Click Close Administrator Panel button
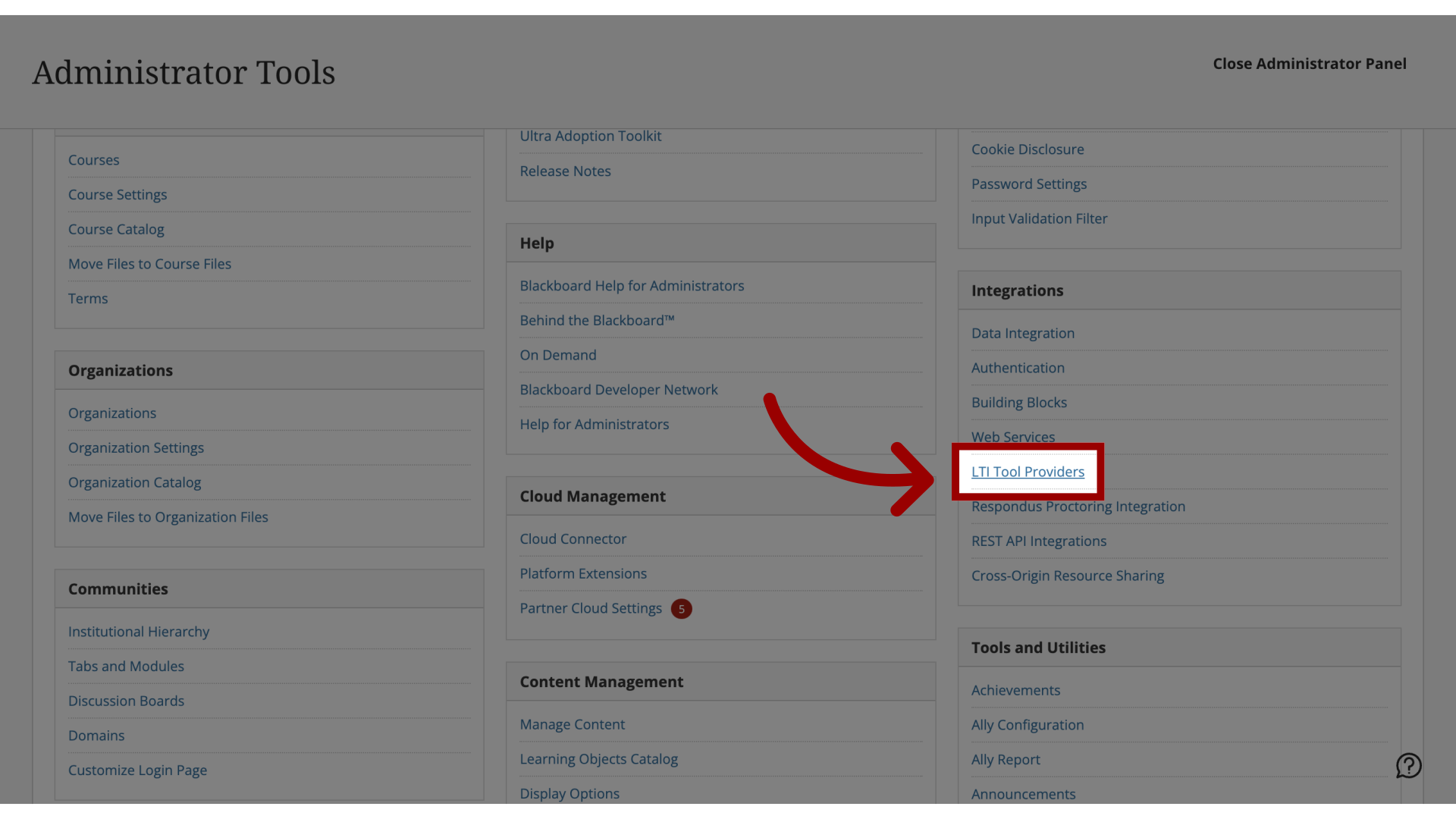 [1310, 64]
